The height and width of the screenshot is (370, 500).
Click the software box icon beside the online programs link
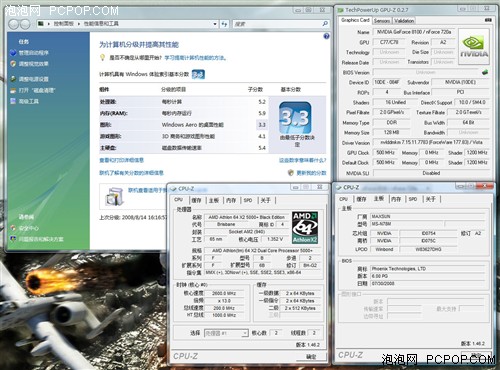[115, 196]
